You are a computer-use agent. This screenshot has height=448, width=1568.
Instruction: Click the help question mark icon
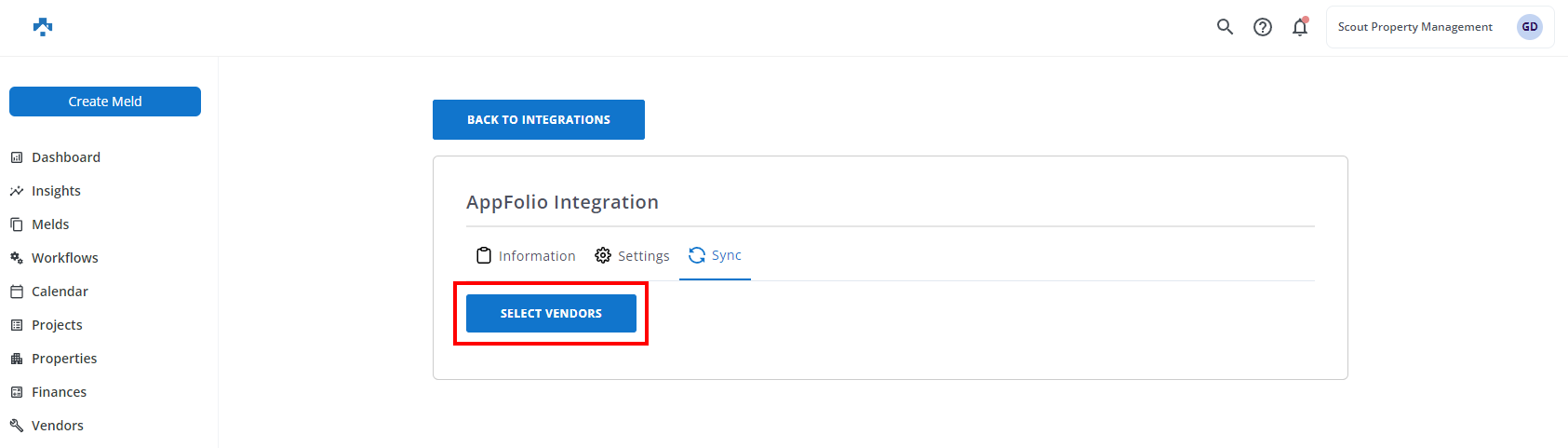coord(1262,27)
